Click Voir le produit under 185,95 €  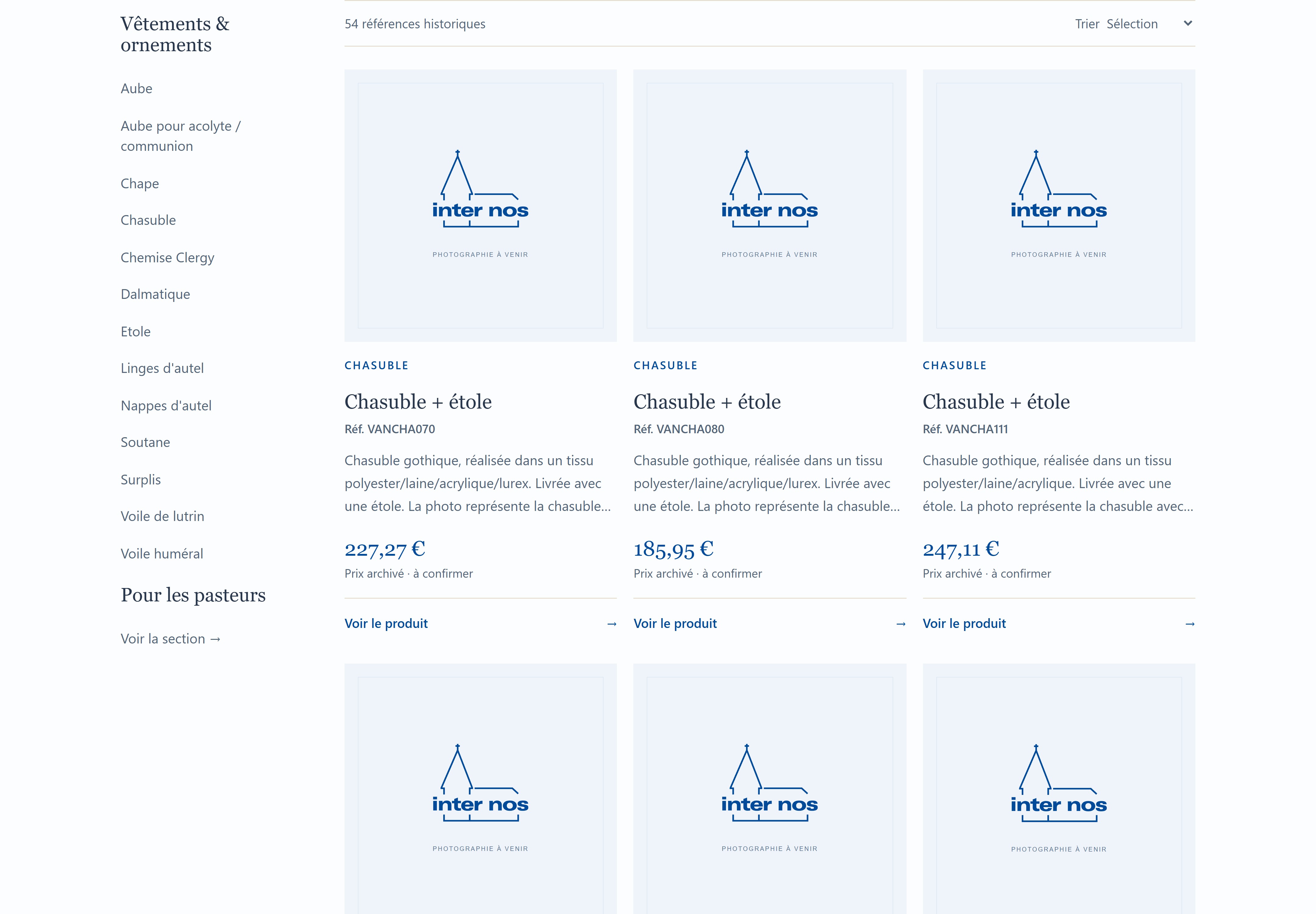click(x=675, y=623)
